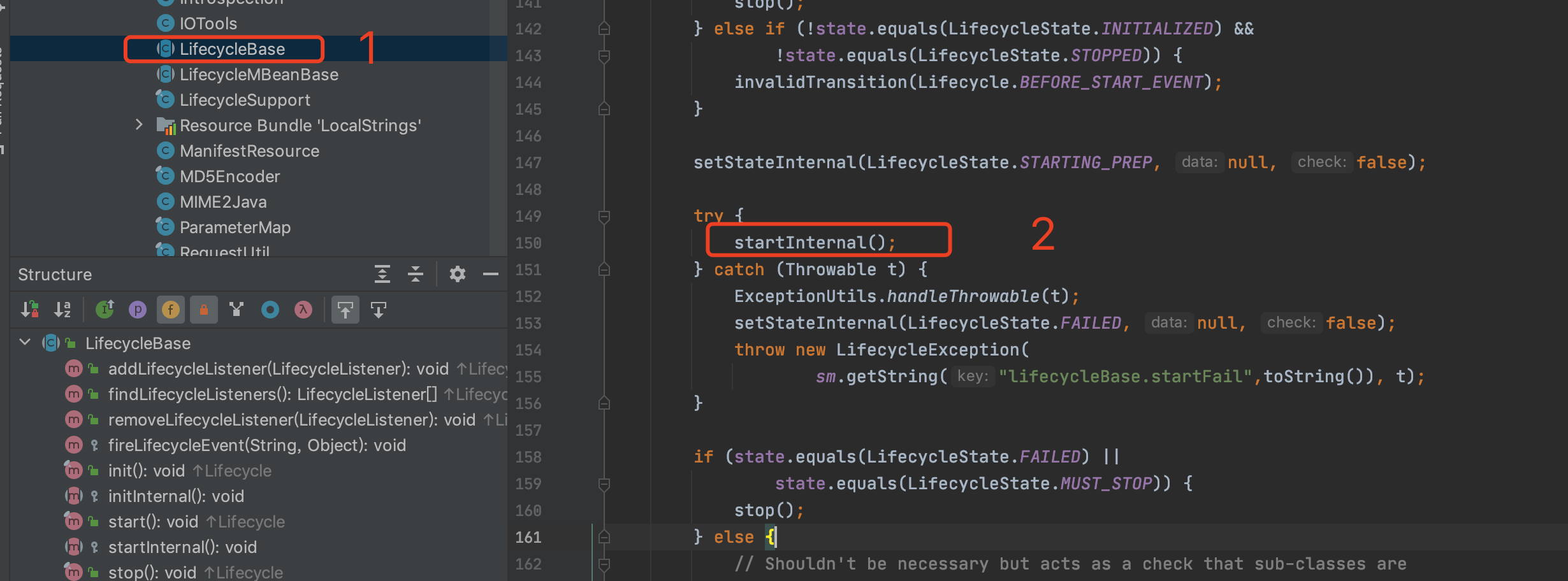Open ParameterMap class file
Image resolution: width=1568 pixels, height=581 pixels.
click(x=235, y=227)
